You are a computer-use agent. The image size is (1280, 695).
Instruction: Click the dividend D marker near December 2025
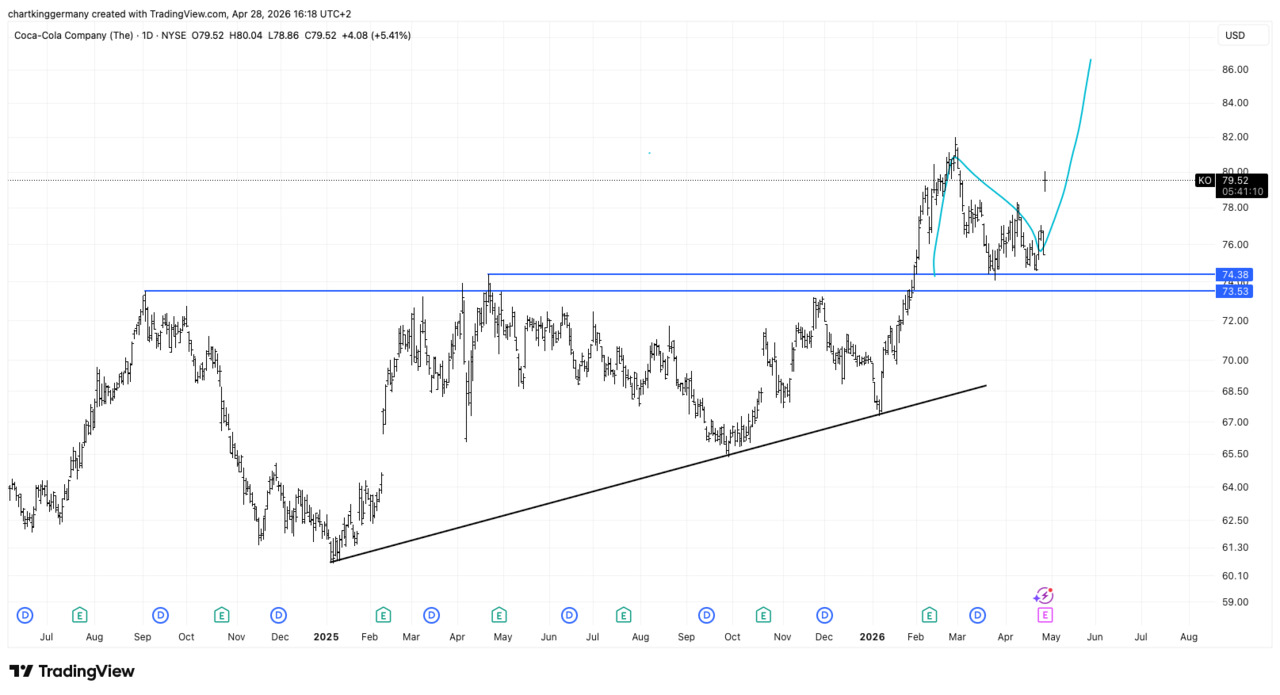click(825, 614)
